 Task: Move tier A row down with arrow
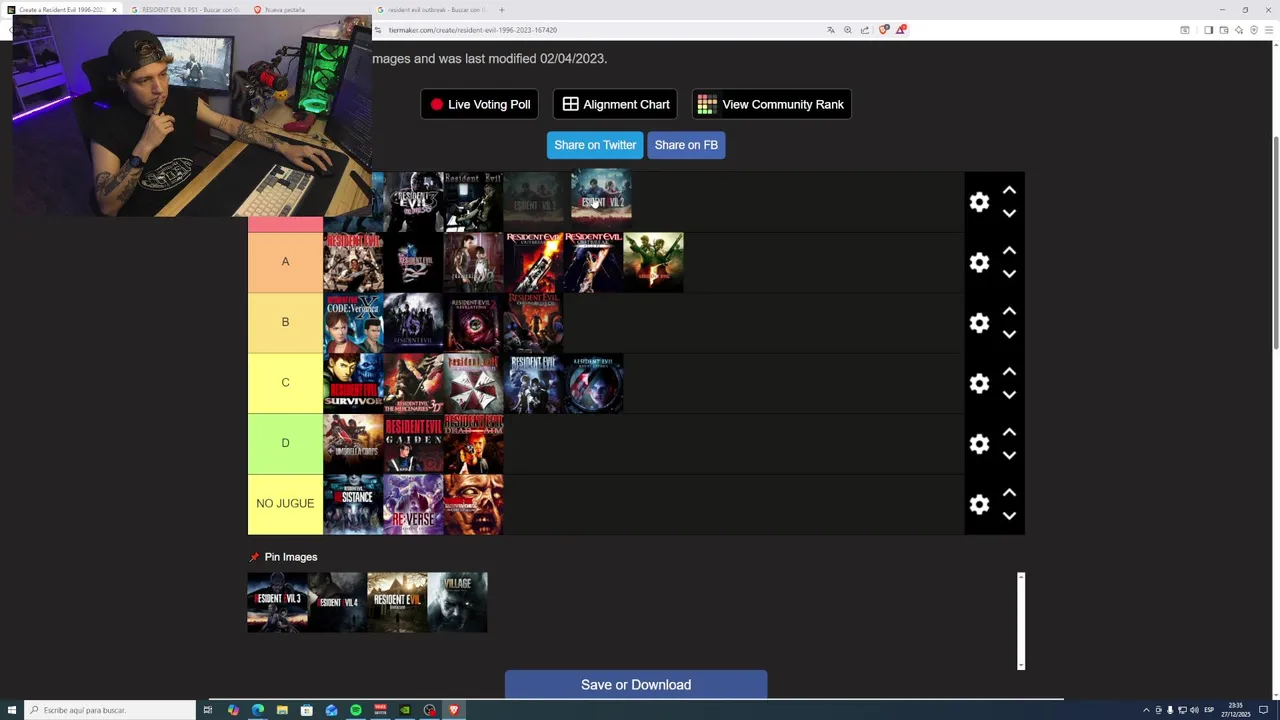coord(1009,274)
